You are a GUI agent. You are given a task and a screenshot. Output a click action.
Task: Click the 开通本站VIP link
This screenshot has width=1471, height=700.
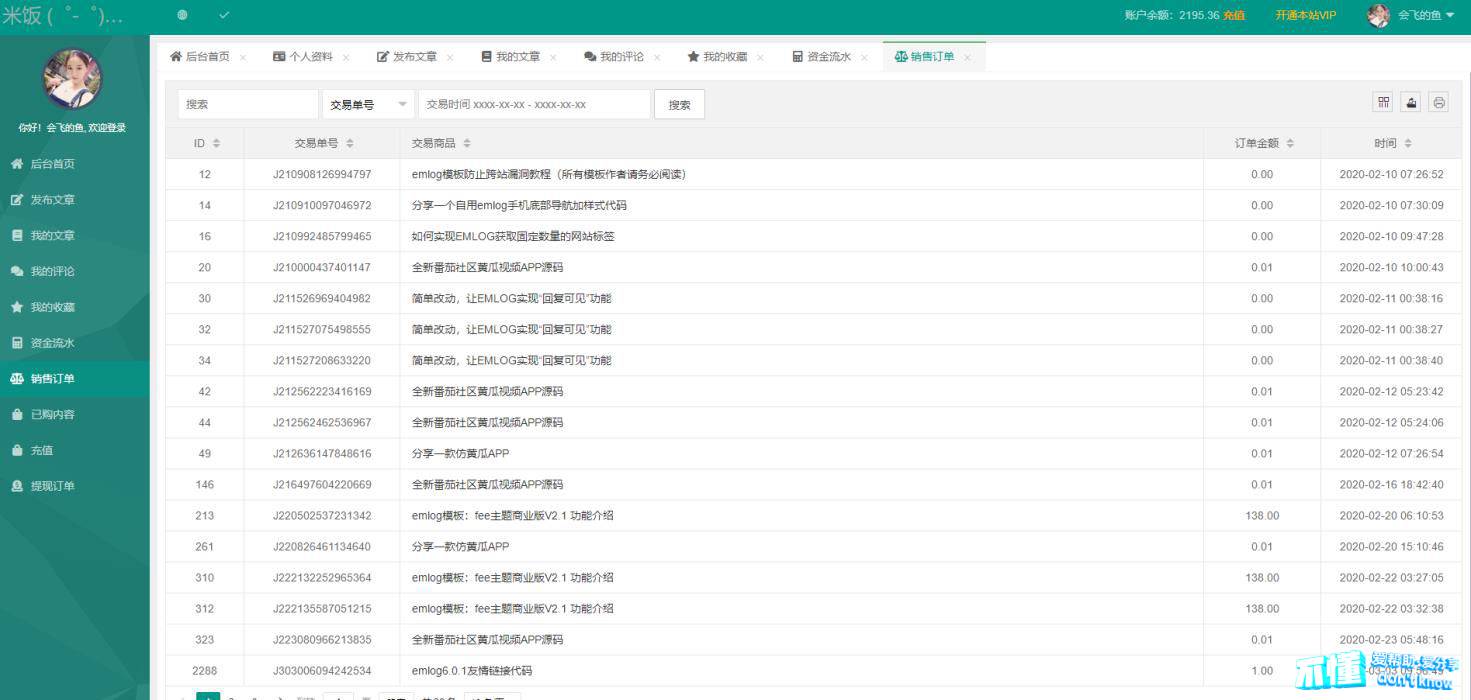pos(1305,15)
